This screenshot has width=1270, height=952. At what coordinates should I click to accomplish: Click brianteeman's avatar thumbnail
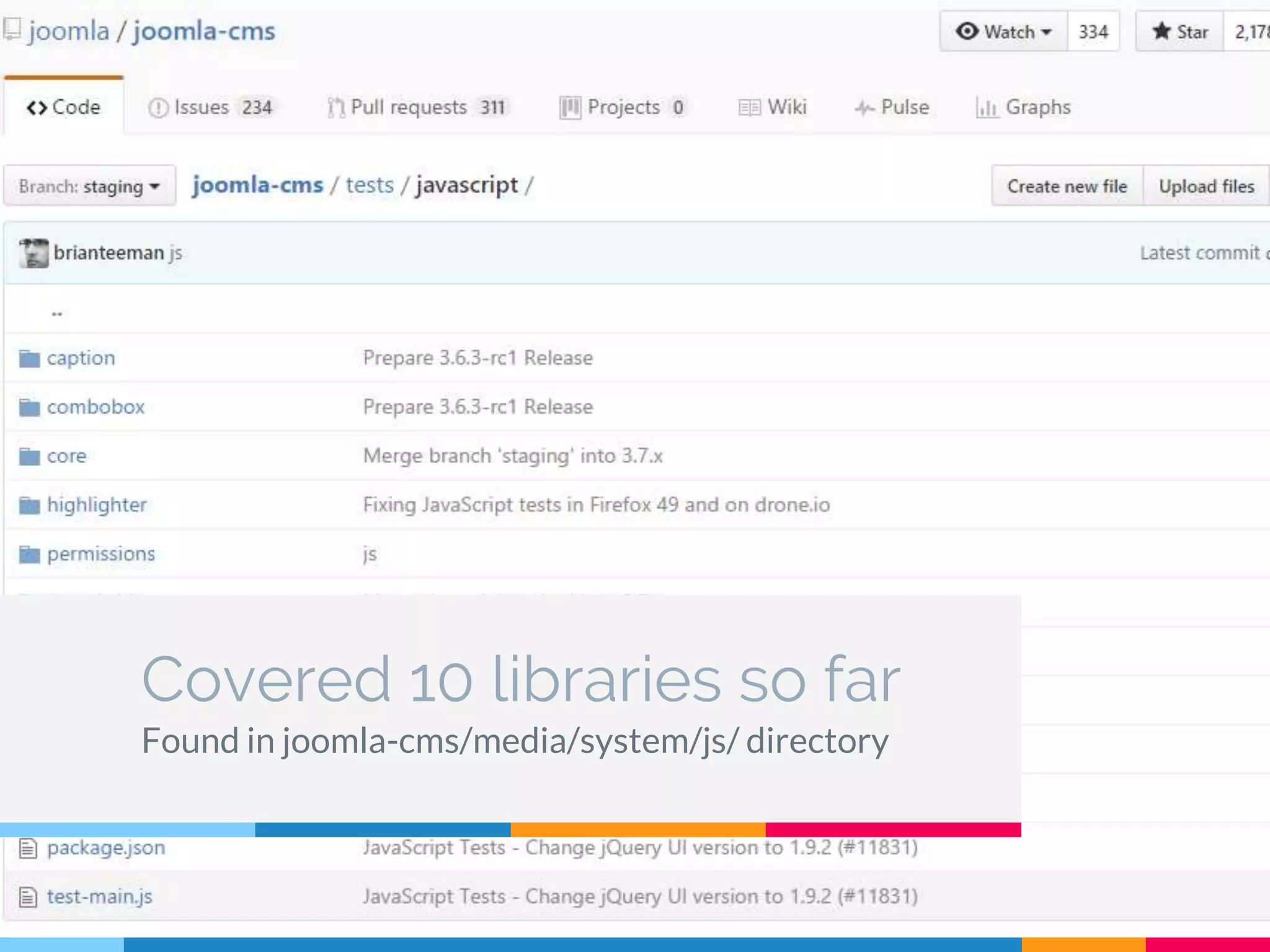pyautogui.click(x=33, y=253)
